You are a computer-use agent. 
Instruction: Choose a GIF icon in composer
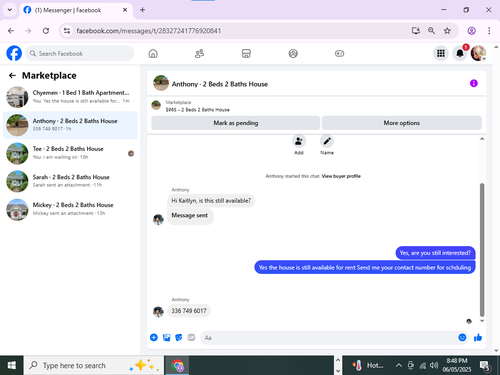191,338
